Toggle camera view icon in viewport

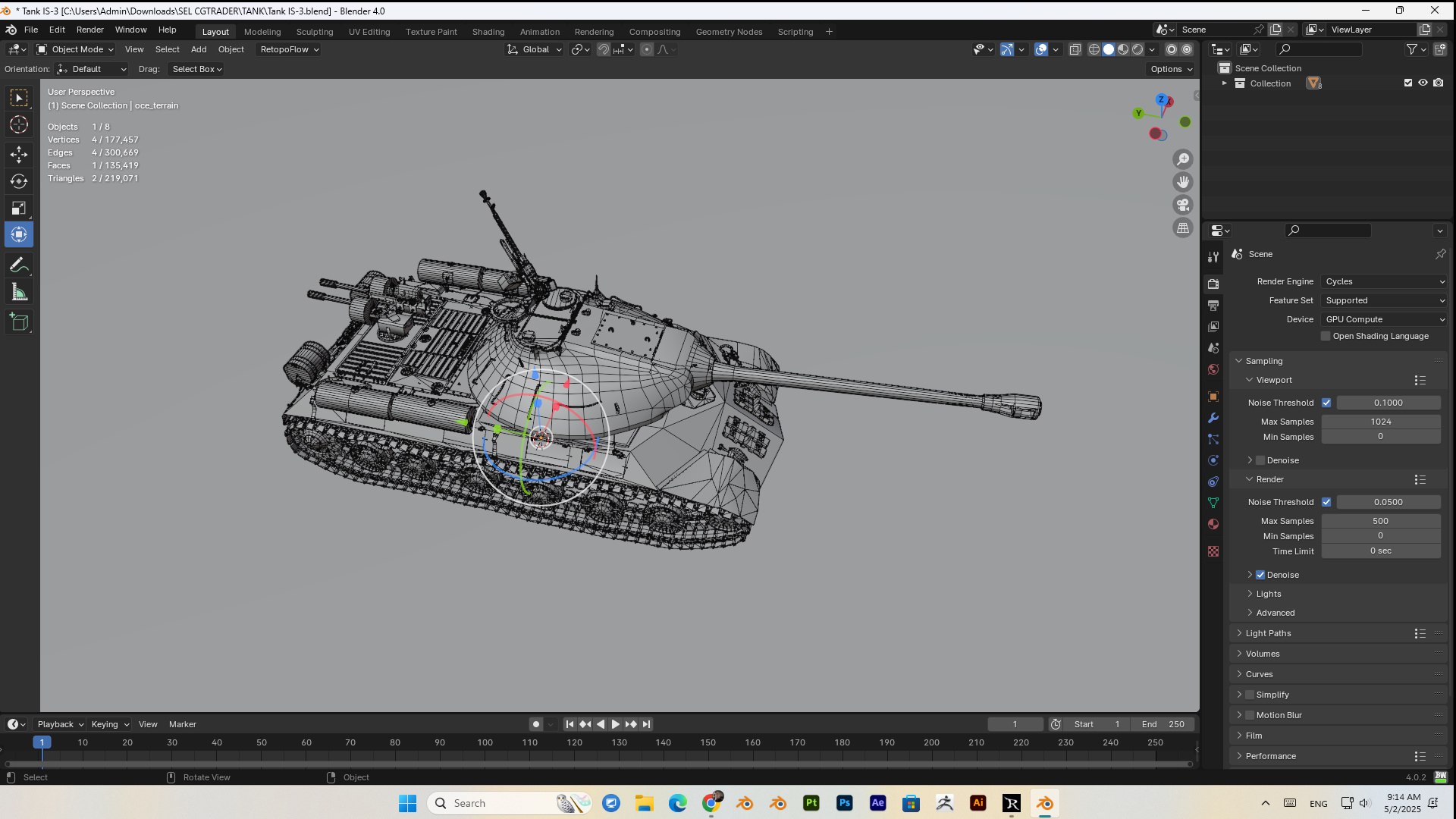tap(1183, 205)
